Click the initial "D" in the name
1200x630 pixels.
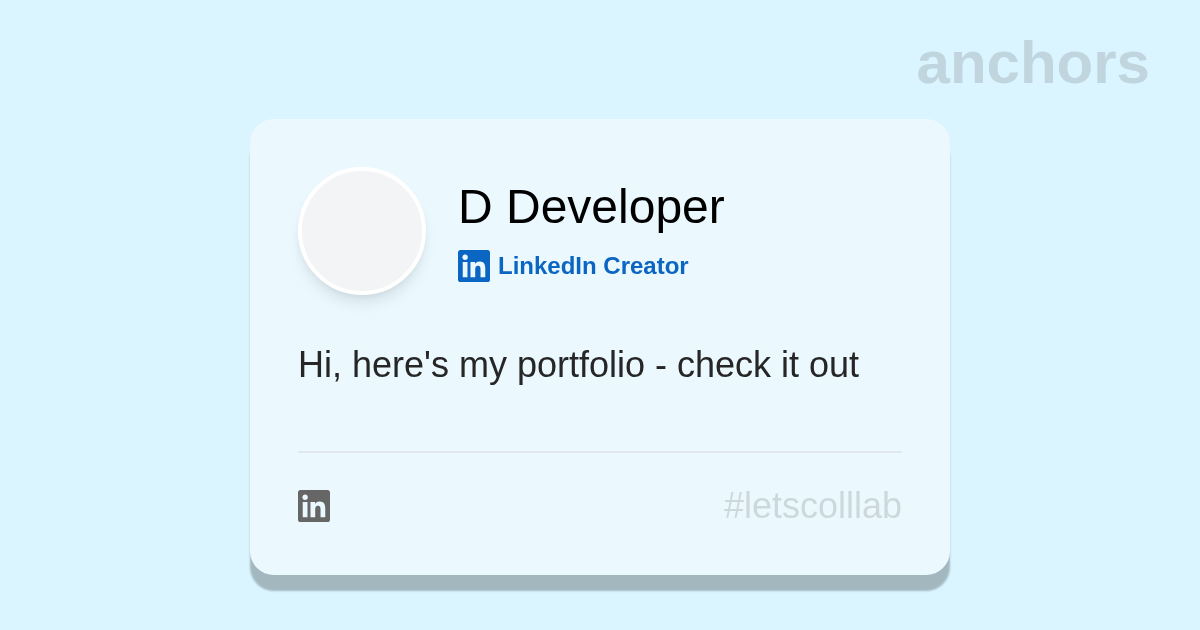pos(475,207)
